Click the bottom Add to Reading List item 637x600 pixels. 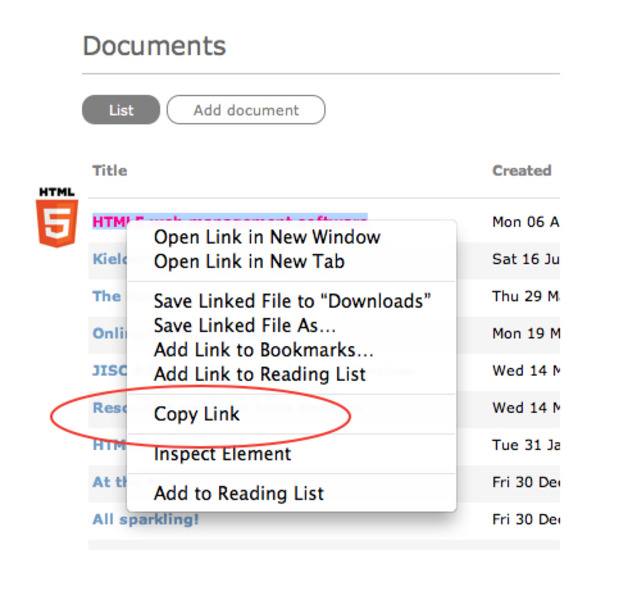point(239,493)
